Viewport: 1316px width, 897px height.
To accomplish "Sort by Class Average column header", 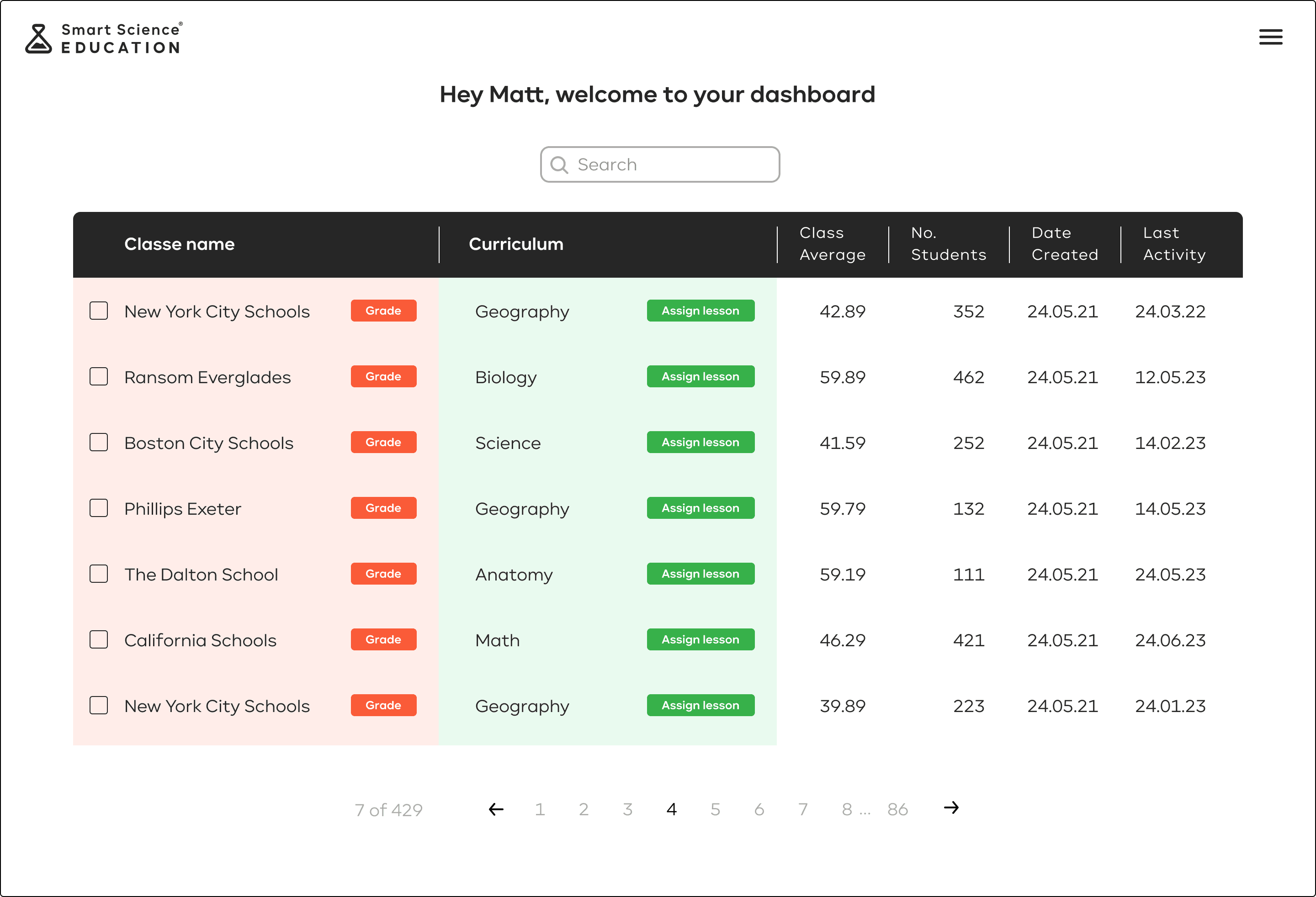I will click(x=832, y=244).
